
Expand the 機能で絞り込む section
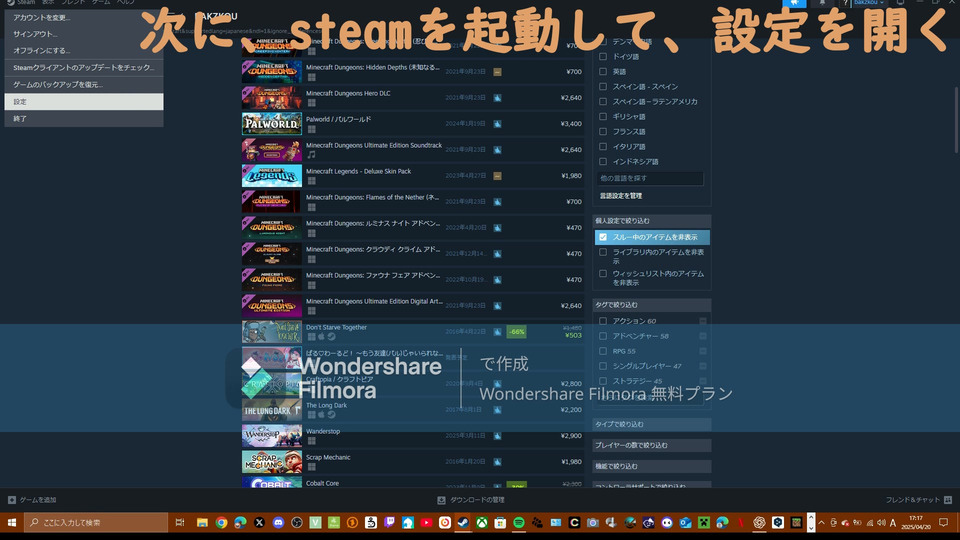tap(652, 466)
